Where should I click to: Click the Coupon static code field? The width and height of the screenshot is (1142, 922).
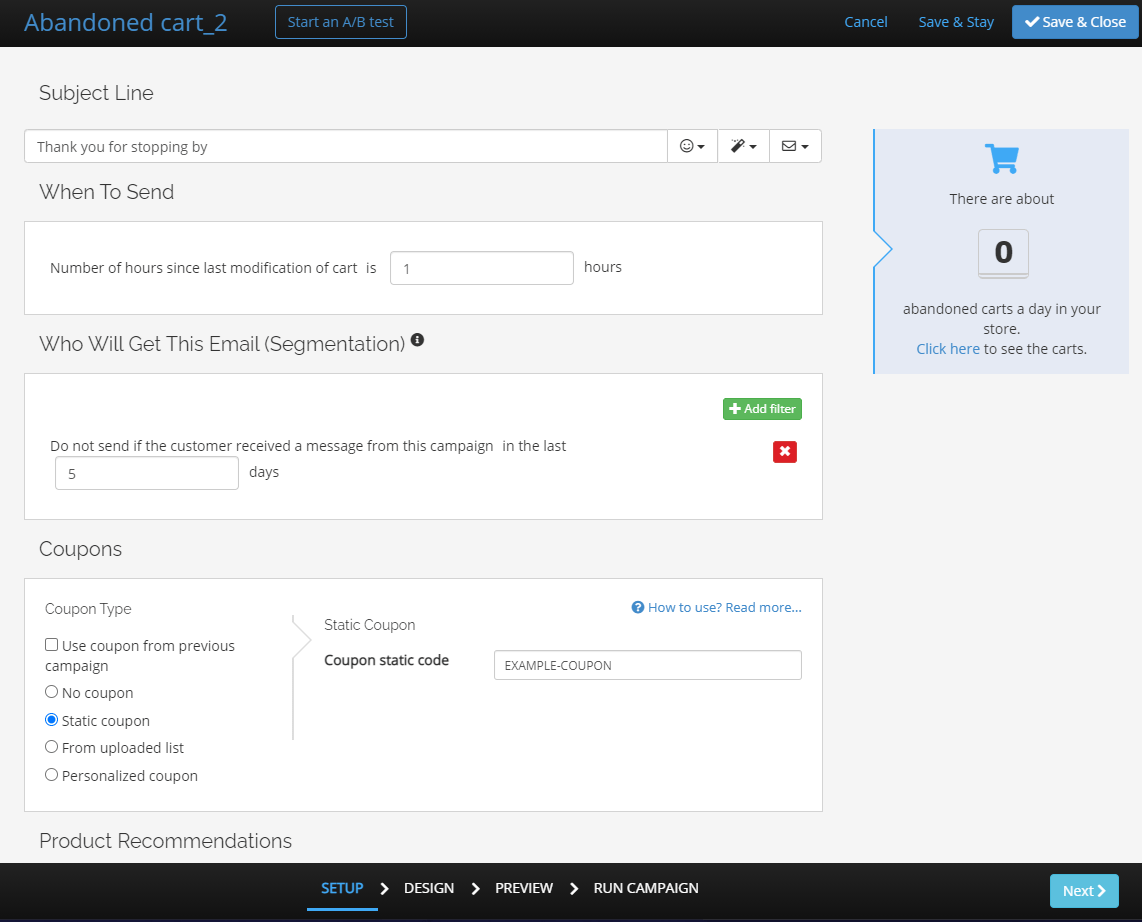click(647, 665)
